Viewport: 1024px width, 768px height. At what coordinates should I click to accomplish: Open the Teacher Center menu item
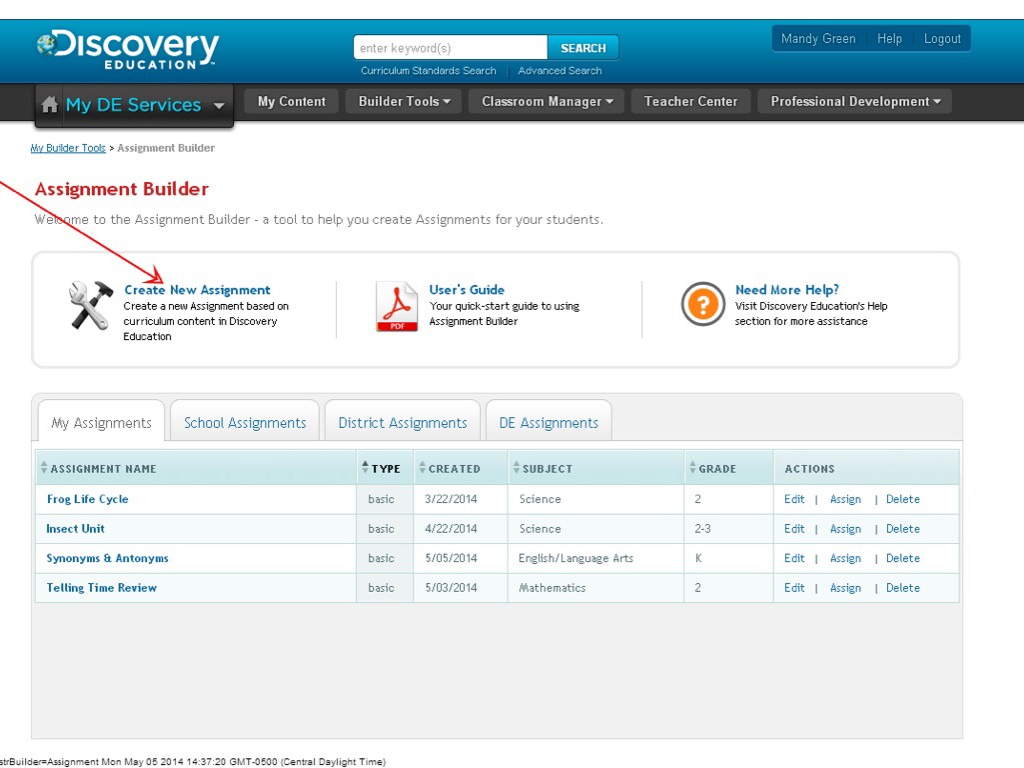pyautogui.click(x=690, y=101)
